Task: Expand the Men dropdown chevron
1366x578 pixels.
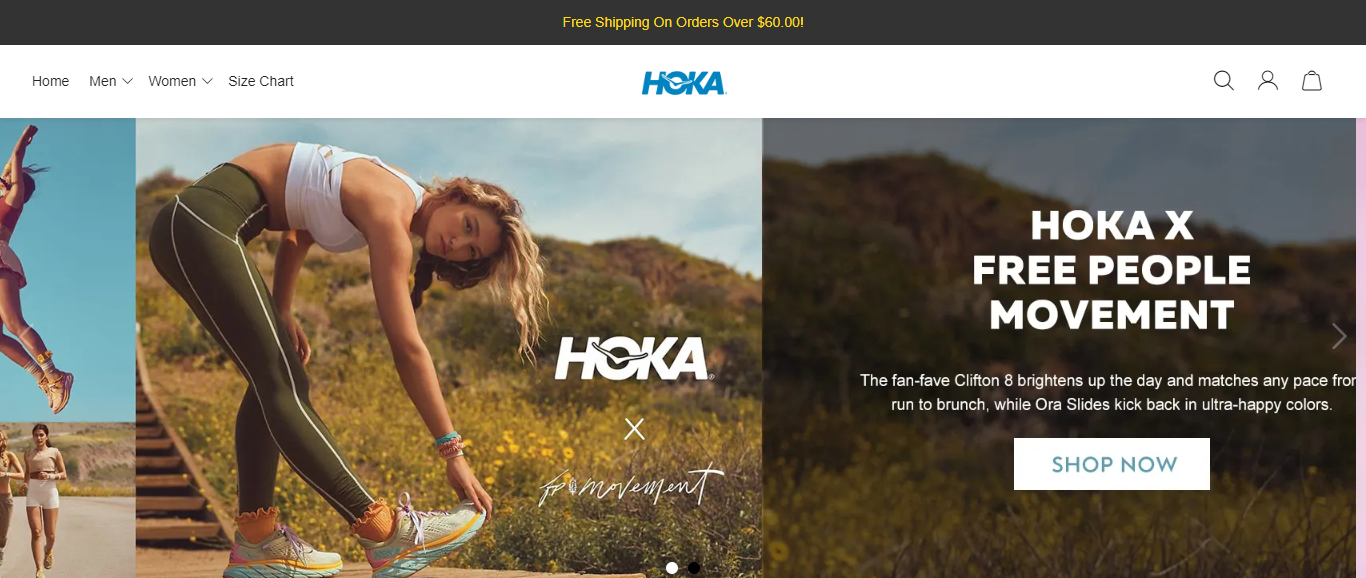Action: pyautogui.click(x=128, y=81)
